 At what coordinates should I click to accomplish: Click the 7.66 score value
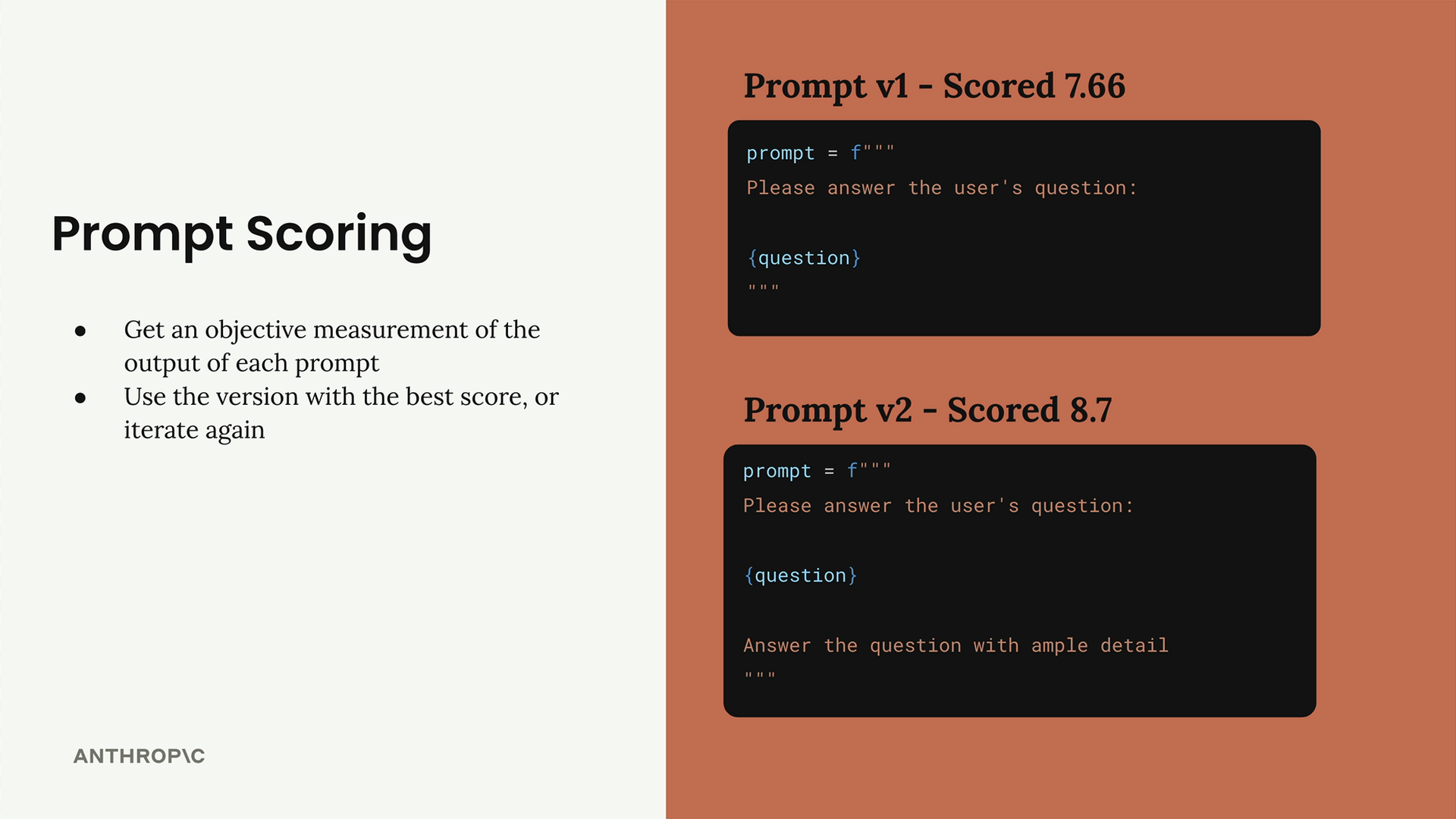click(x=1094, y=86)
